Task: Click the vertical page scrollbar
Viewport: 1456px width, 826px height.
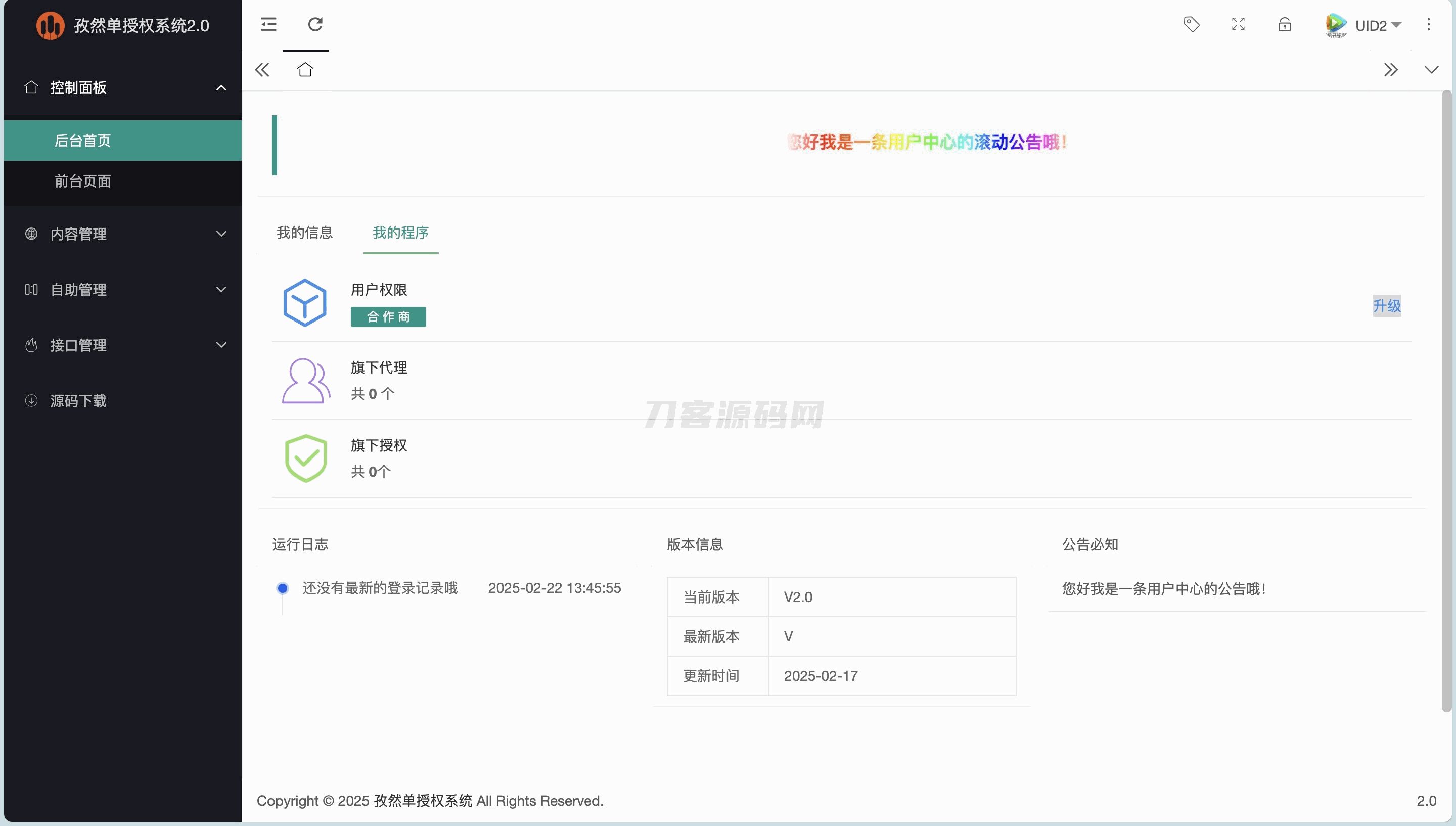Action: [1446, 397]
